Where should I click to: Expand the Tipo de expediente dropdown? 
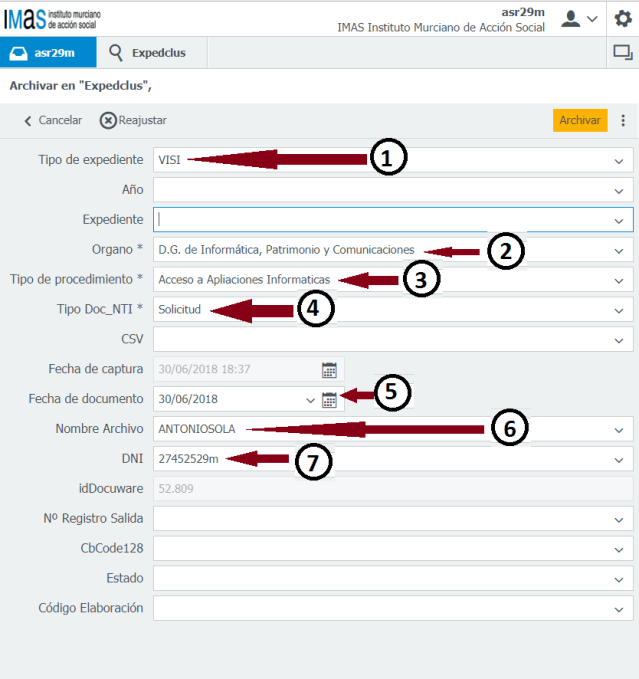(619, 160)
